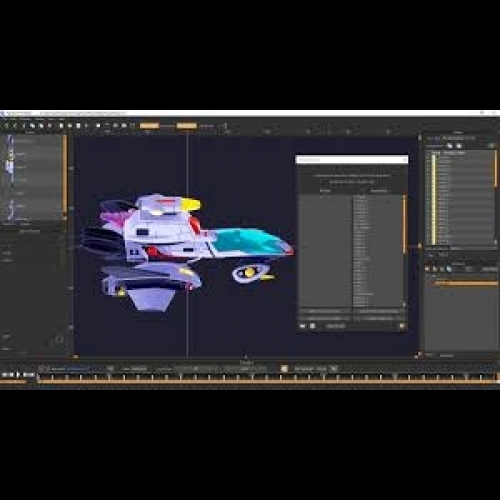Click the second white icon in the dialog footer
Image resolution: width=500 pixels, height=500 pixels.
(313, 326)
